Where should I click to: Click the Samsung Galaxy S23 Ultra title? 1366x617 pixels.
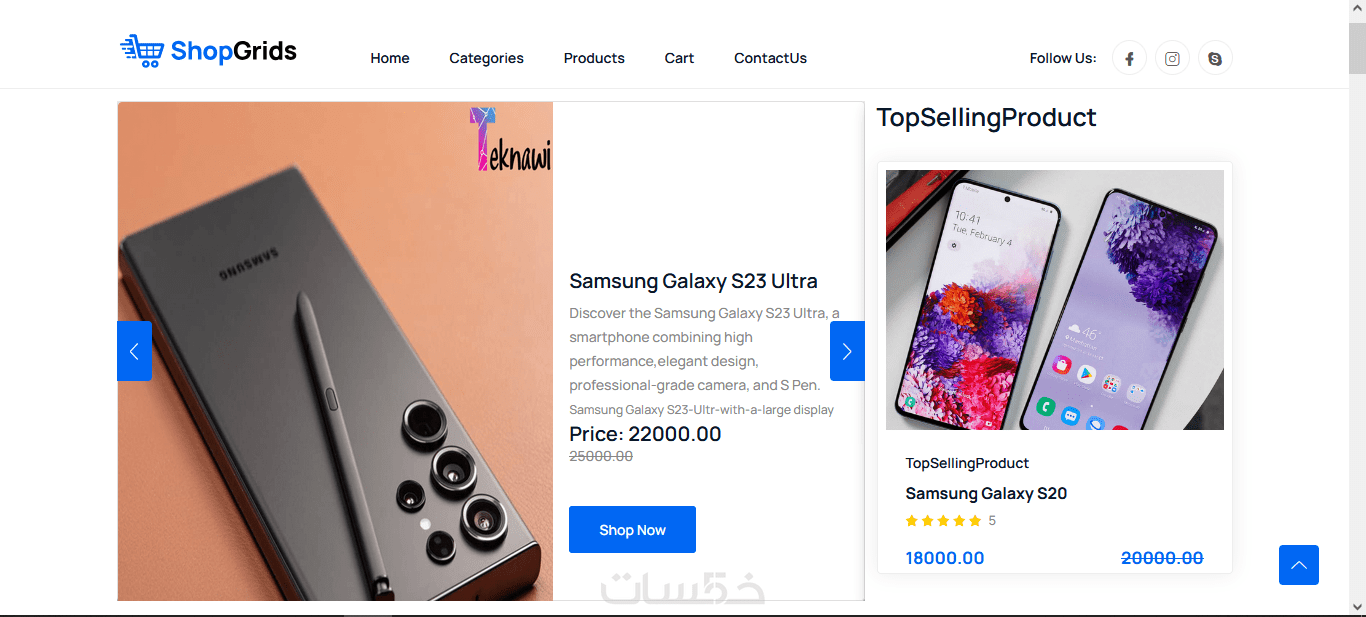[x=693, y=281]
